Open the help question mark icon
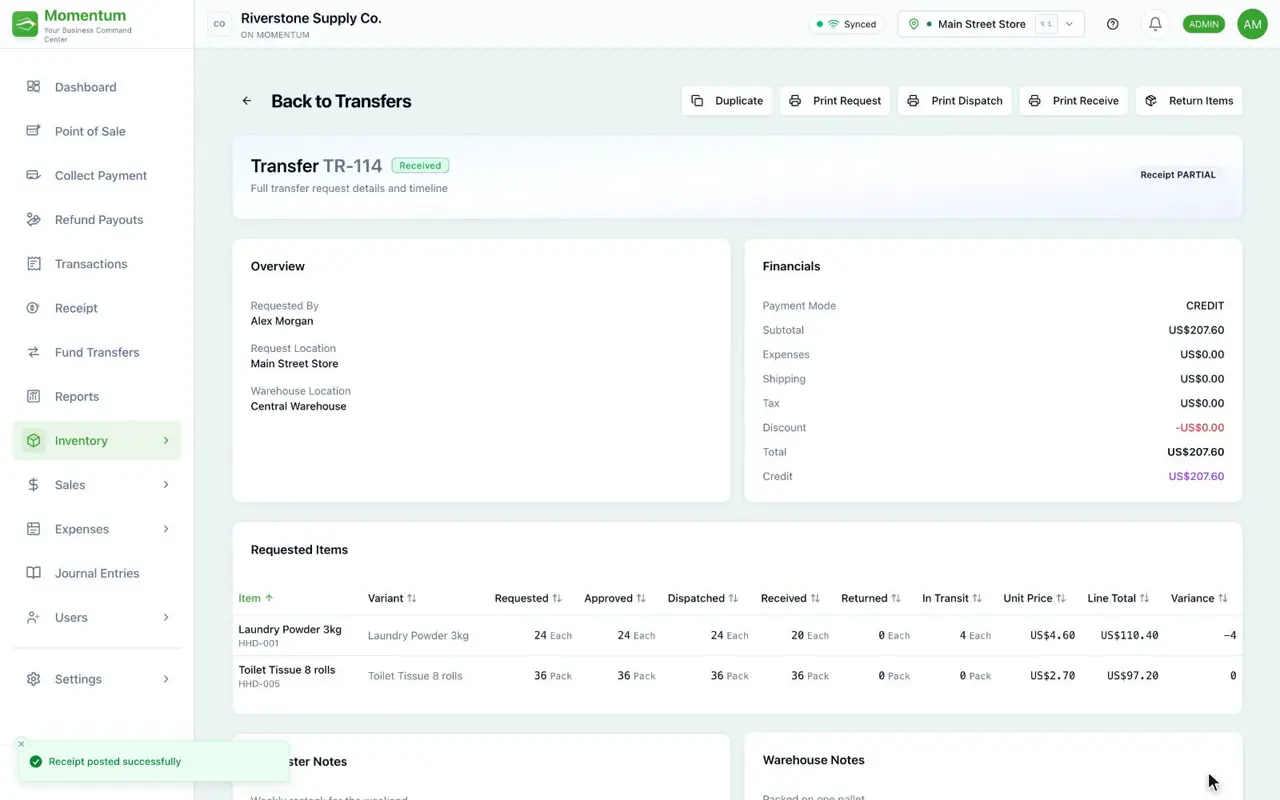 click(1113, 24)
